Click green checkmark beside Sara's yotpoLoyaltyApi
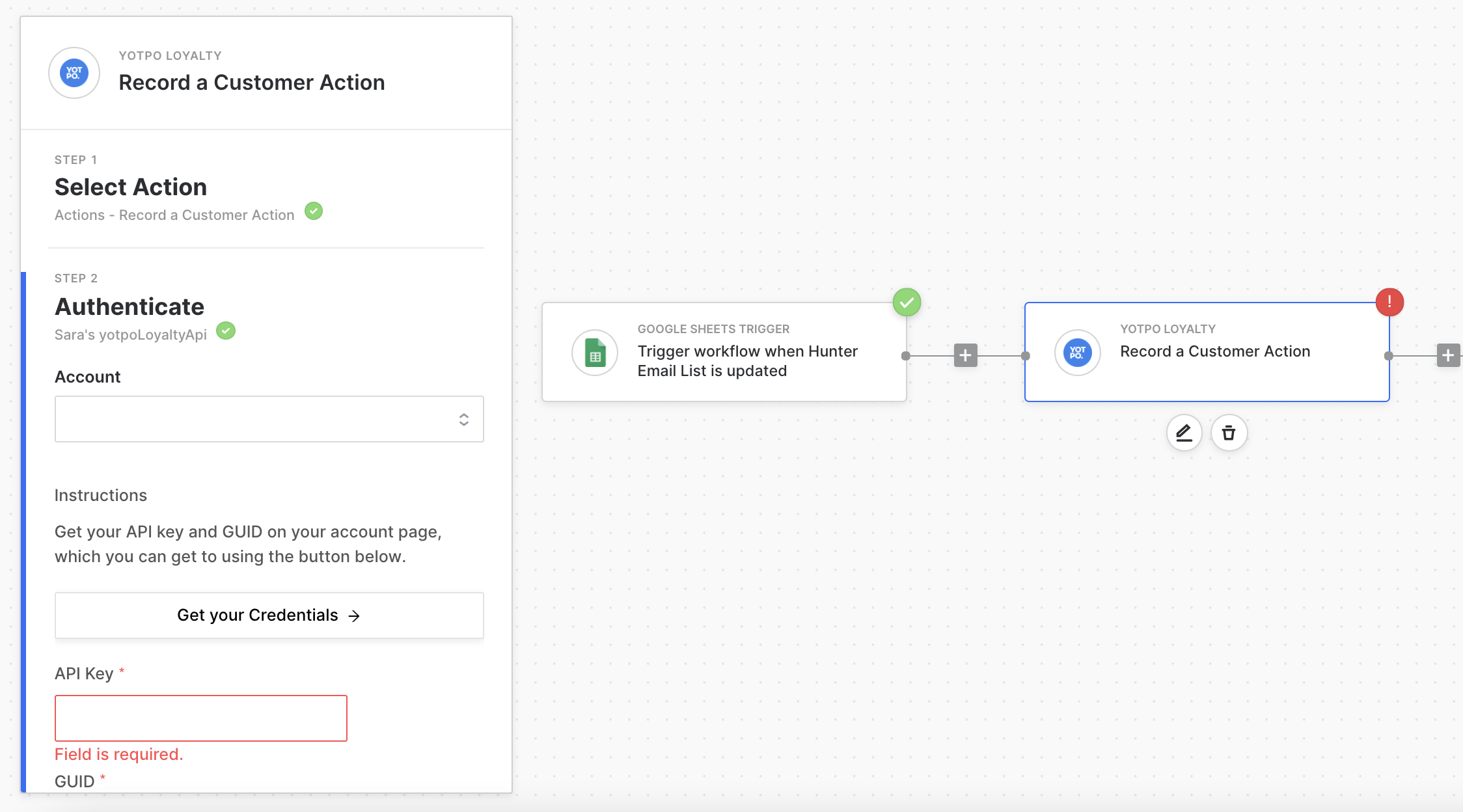 coord(226,331)
